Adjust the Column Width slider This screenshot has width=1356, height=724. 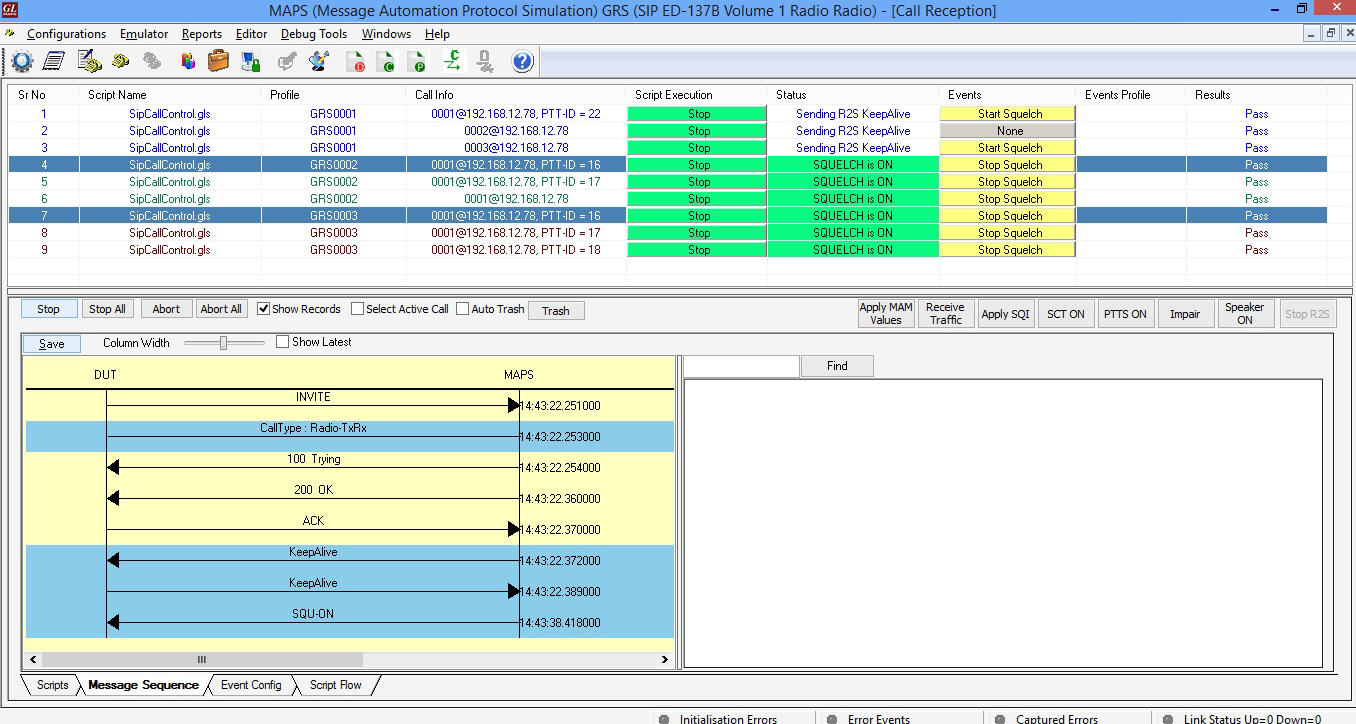click(224, 343)
